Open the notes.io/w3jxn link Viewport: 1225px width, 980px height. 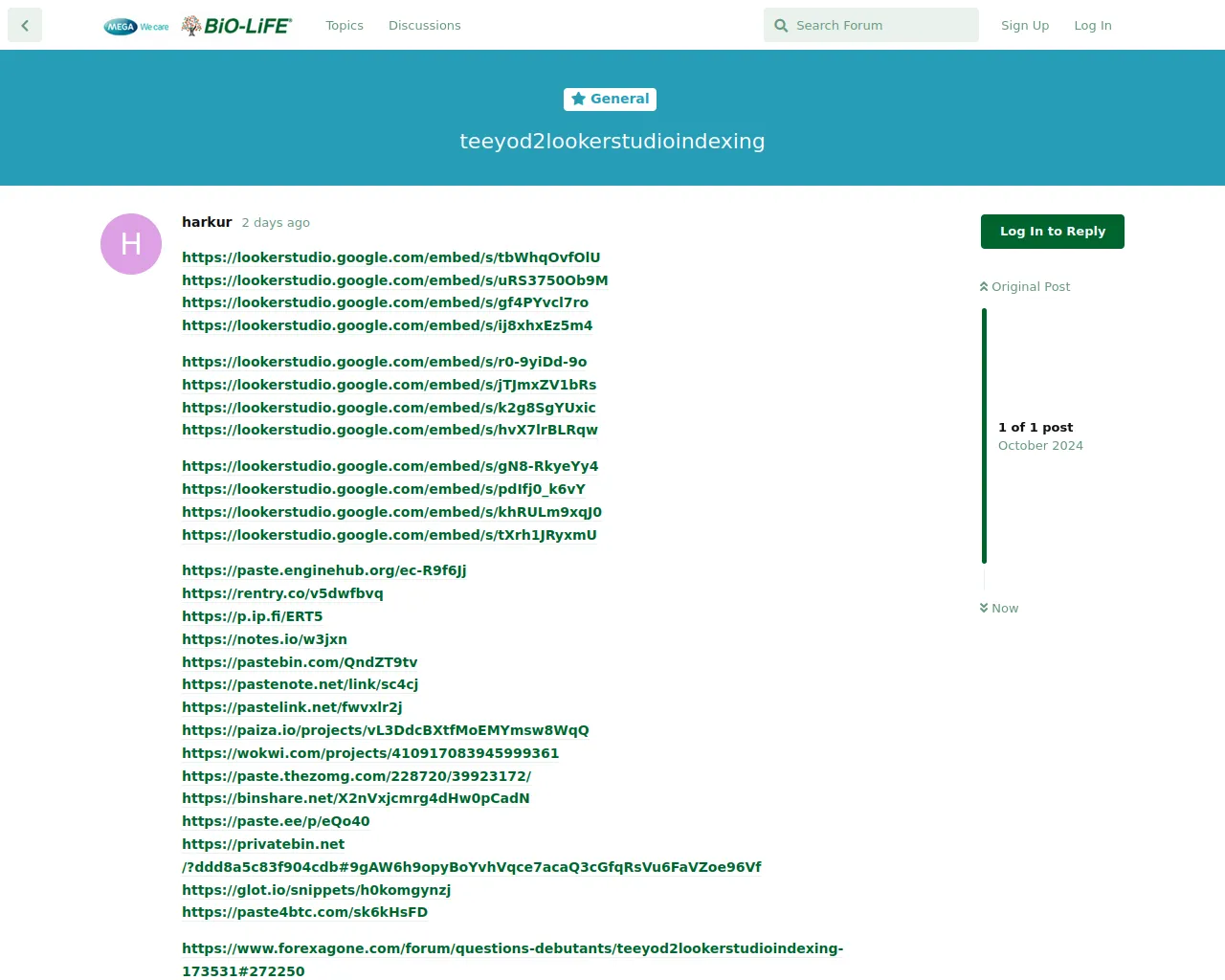pos(265,639)
